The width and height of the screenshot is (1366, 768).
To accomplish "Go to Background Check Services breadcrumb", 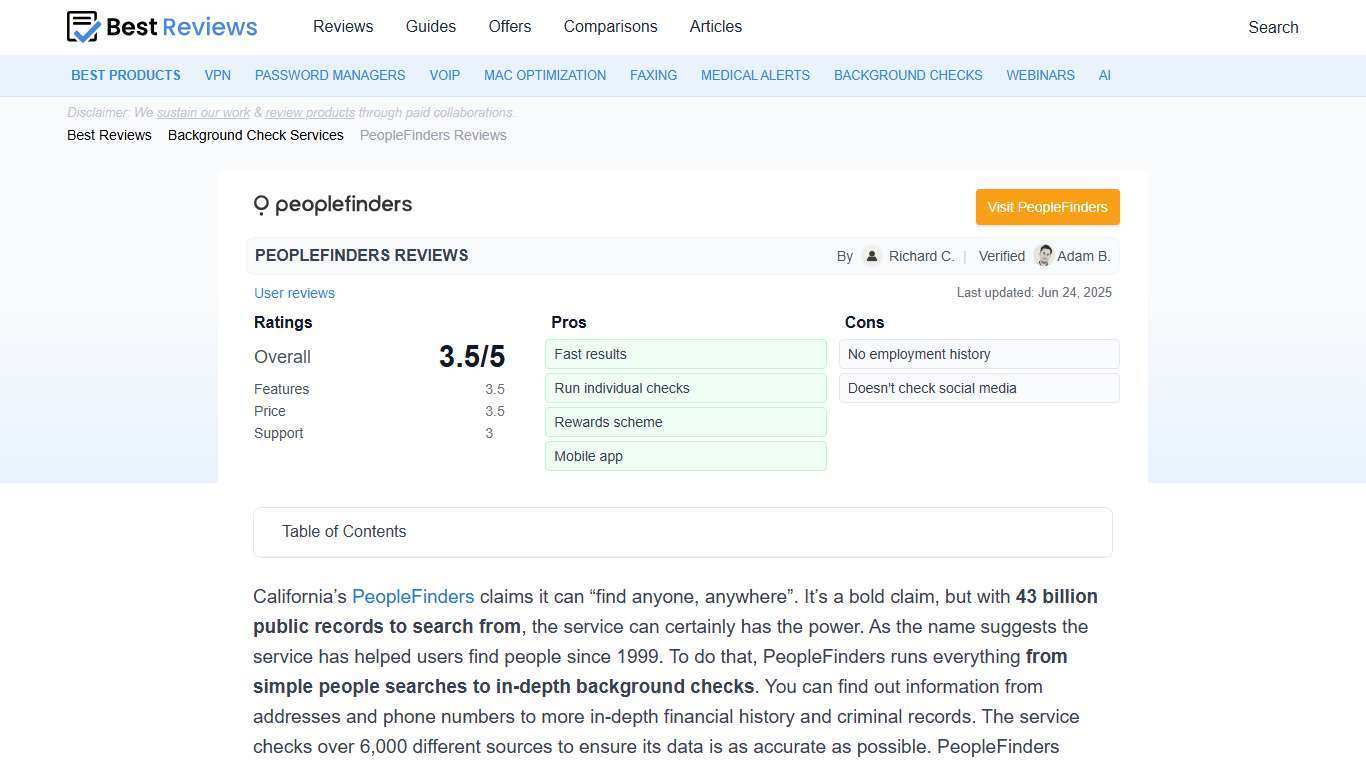I will (255, 135).
